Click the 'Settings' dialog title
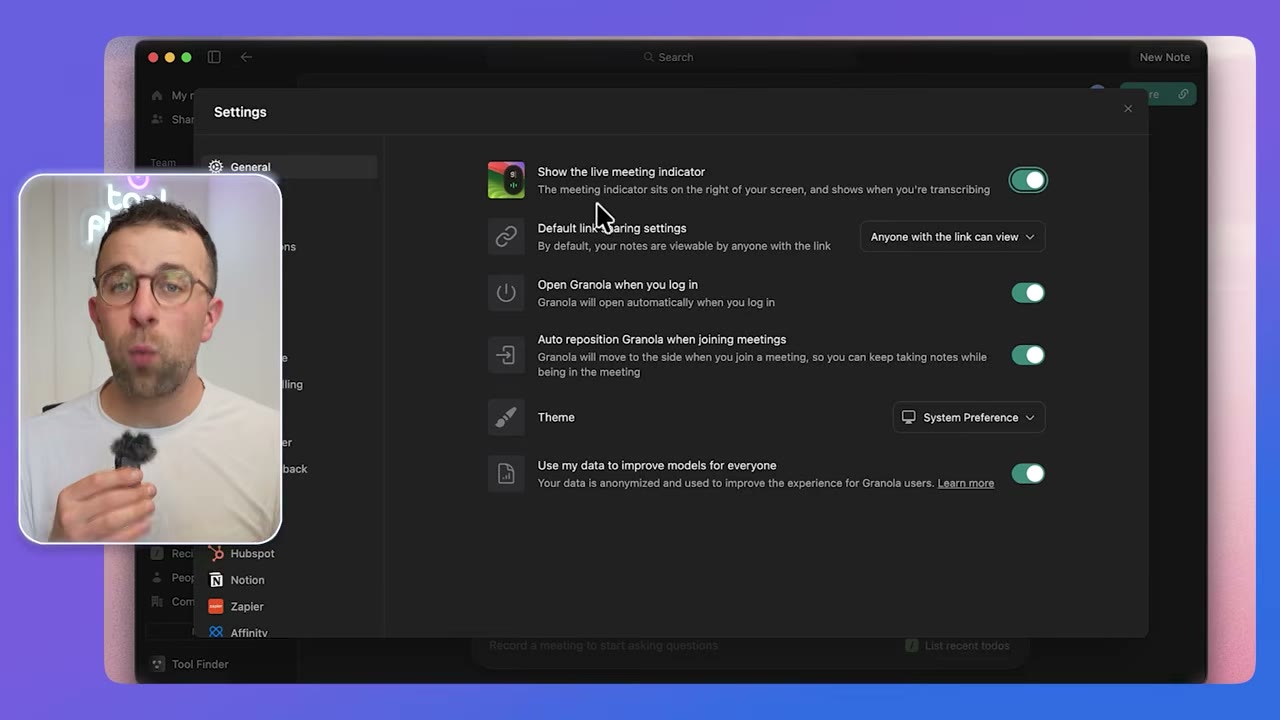This screenshot has width=1280, height=720. (240, 112)
